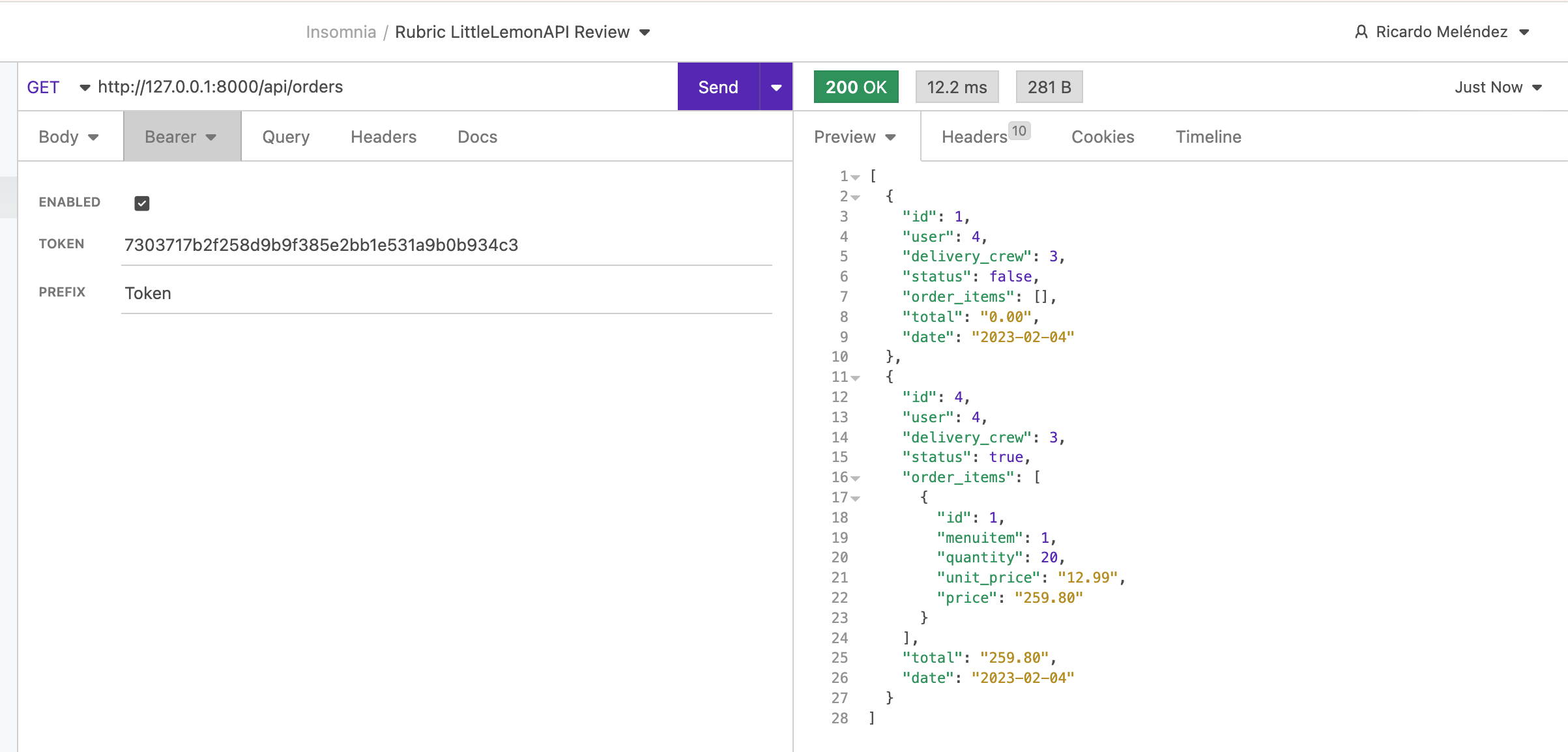This screenshot has width=1568, height=752.
Task: Collapse JSON array at line 1
Action: [856, 177]
